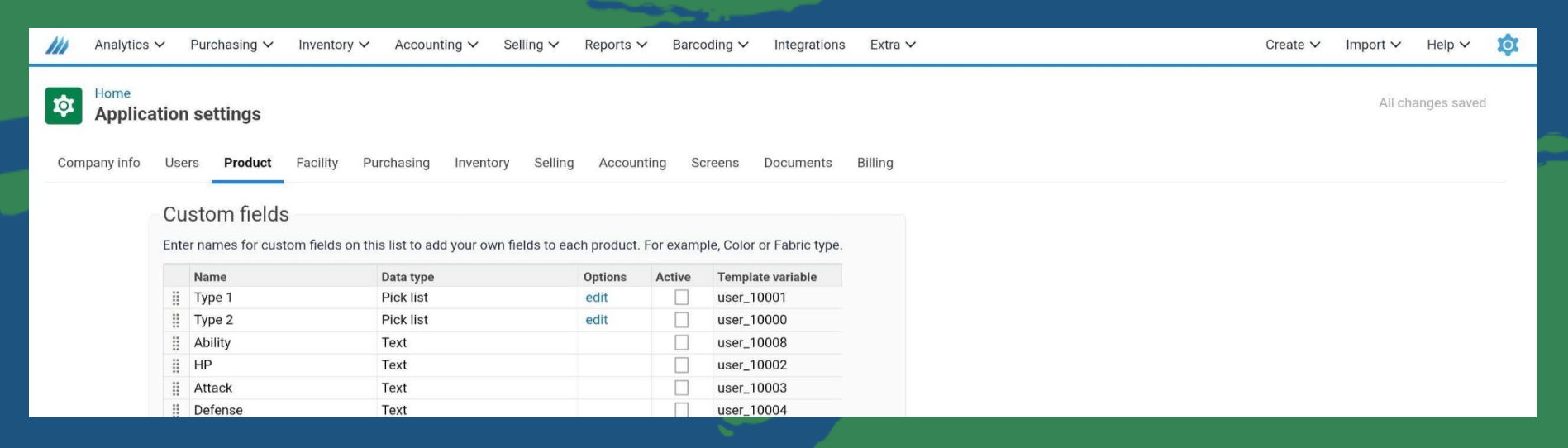This screenshot has height=448, width=1568.
Task: Open the Documents tab
Action: [x=798, y=163]
